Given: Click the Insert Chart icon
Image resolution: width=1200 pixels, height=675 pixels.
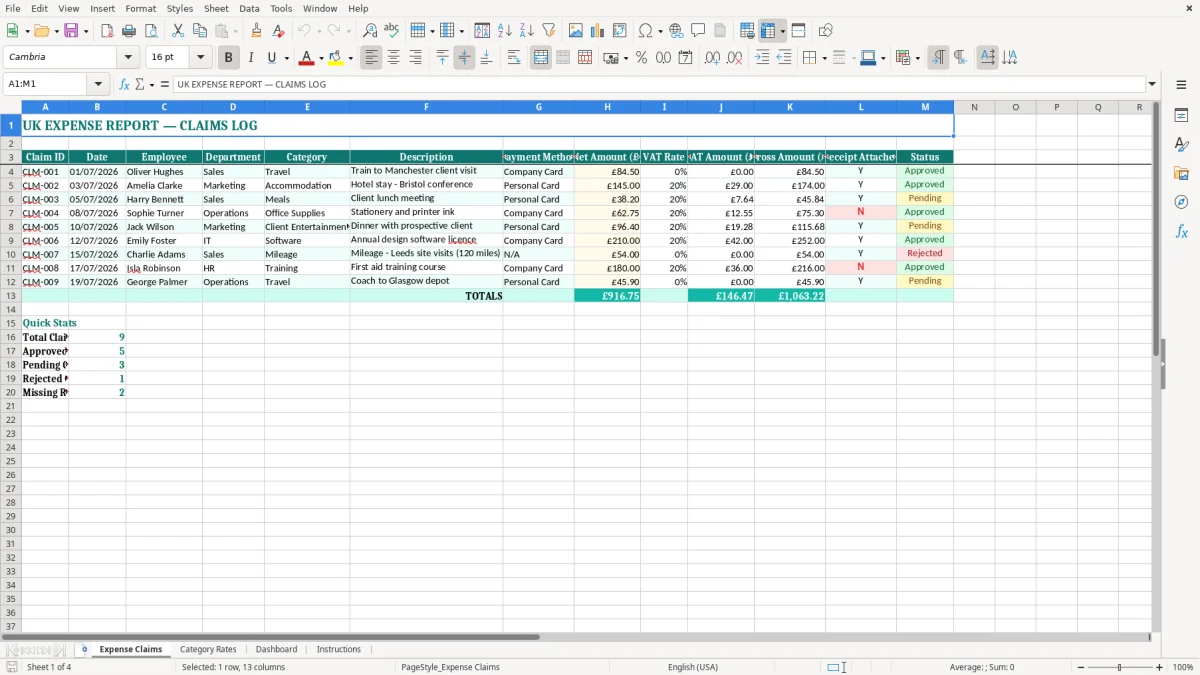Looking at the screenshot, I should pos(598,31).
